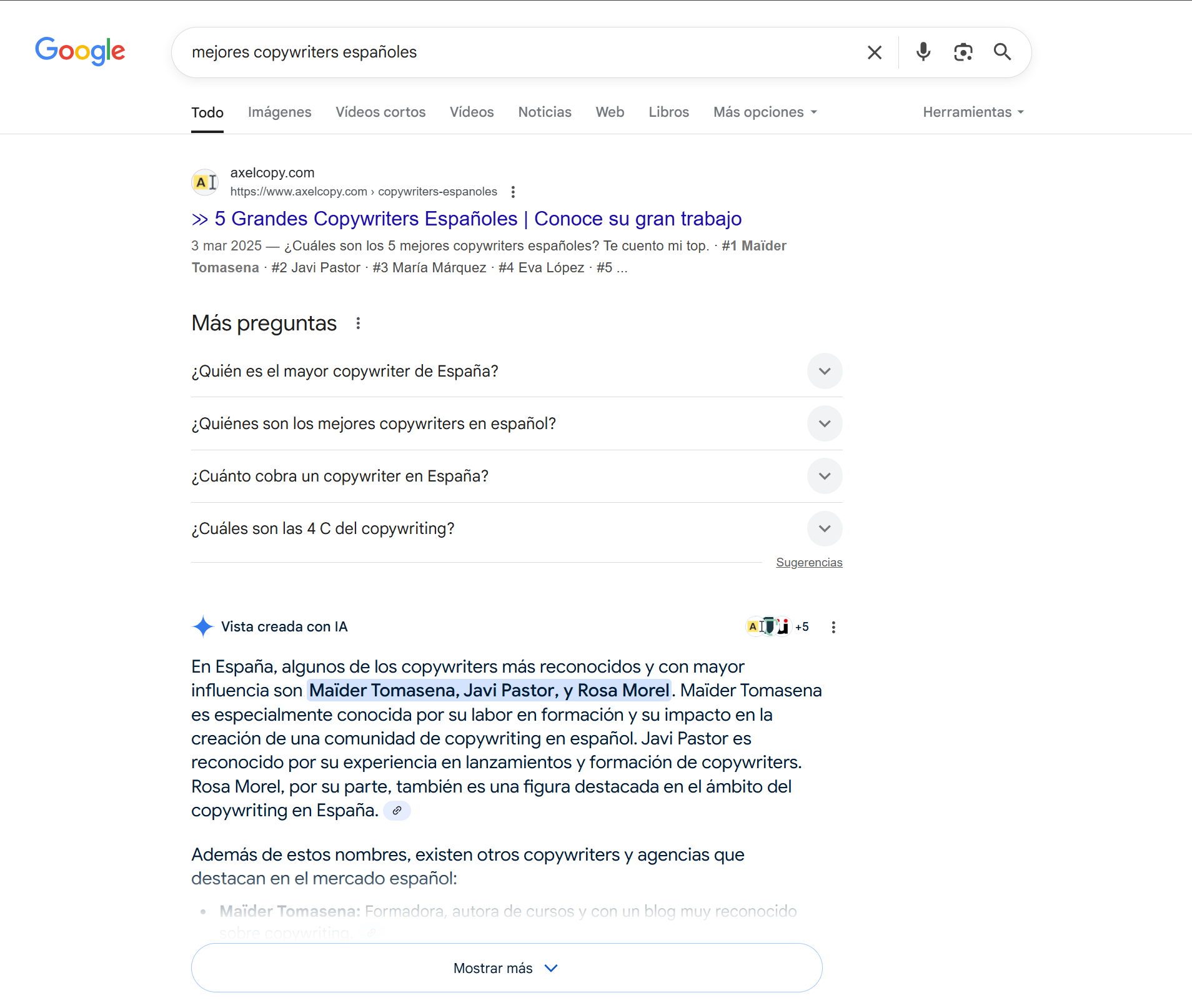Click the Mostrar más button

pyautogui.click(x=506, y=968)
